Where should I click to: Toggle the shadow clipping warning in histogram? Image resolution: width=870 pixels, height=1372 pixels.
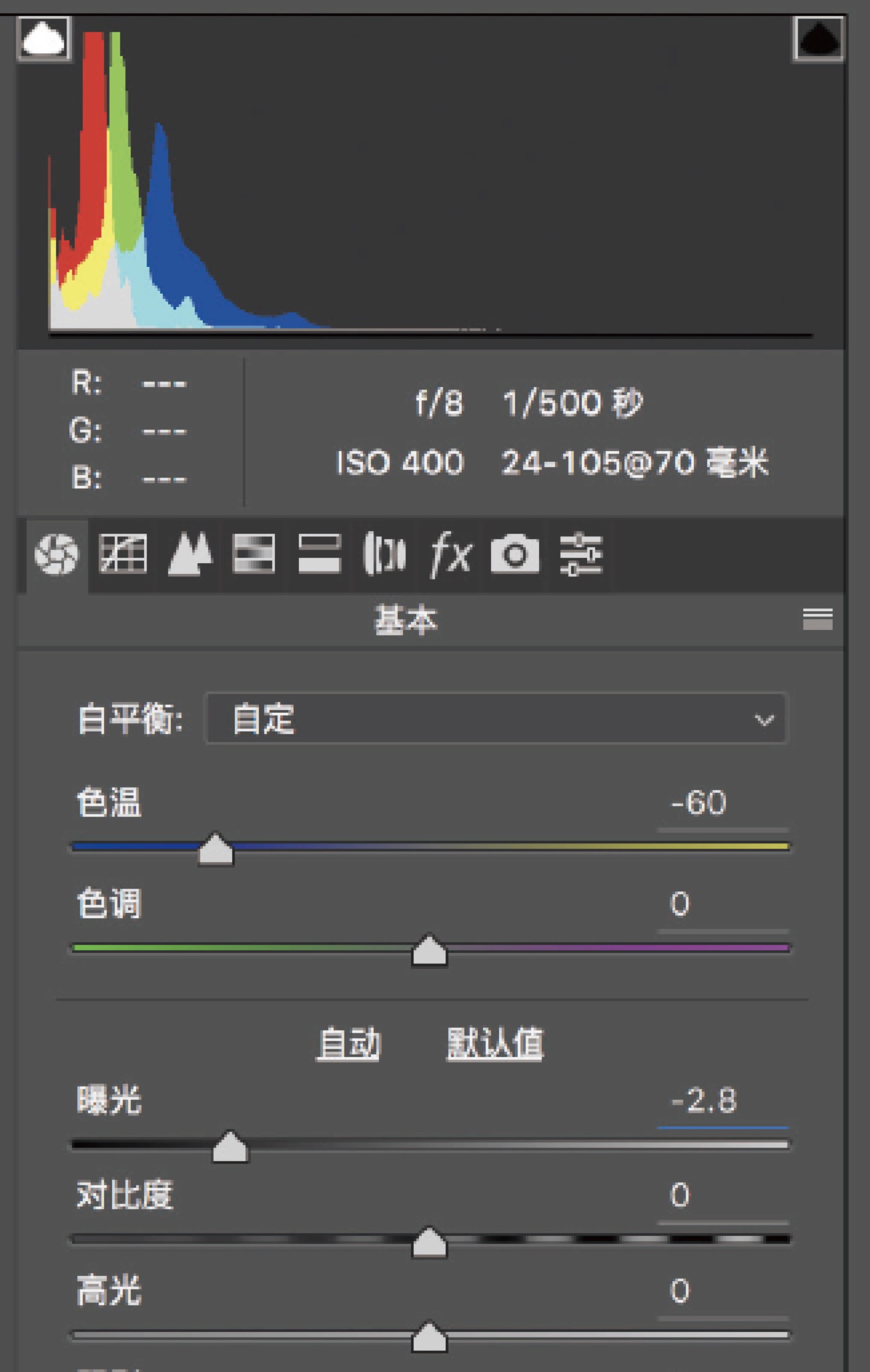click(x=44, y=39)
